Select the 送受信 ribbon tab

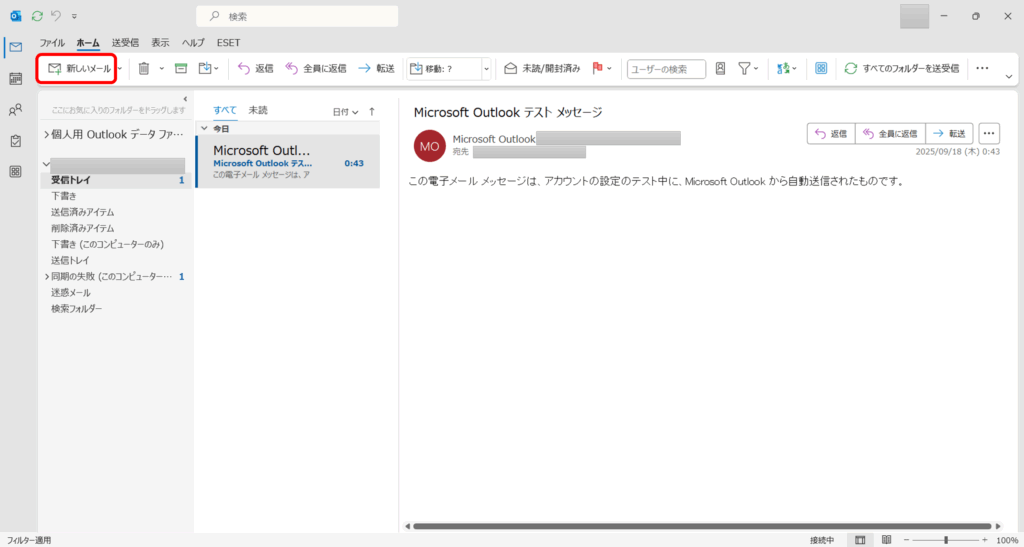pos(125,43)
